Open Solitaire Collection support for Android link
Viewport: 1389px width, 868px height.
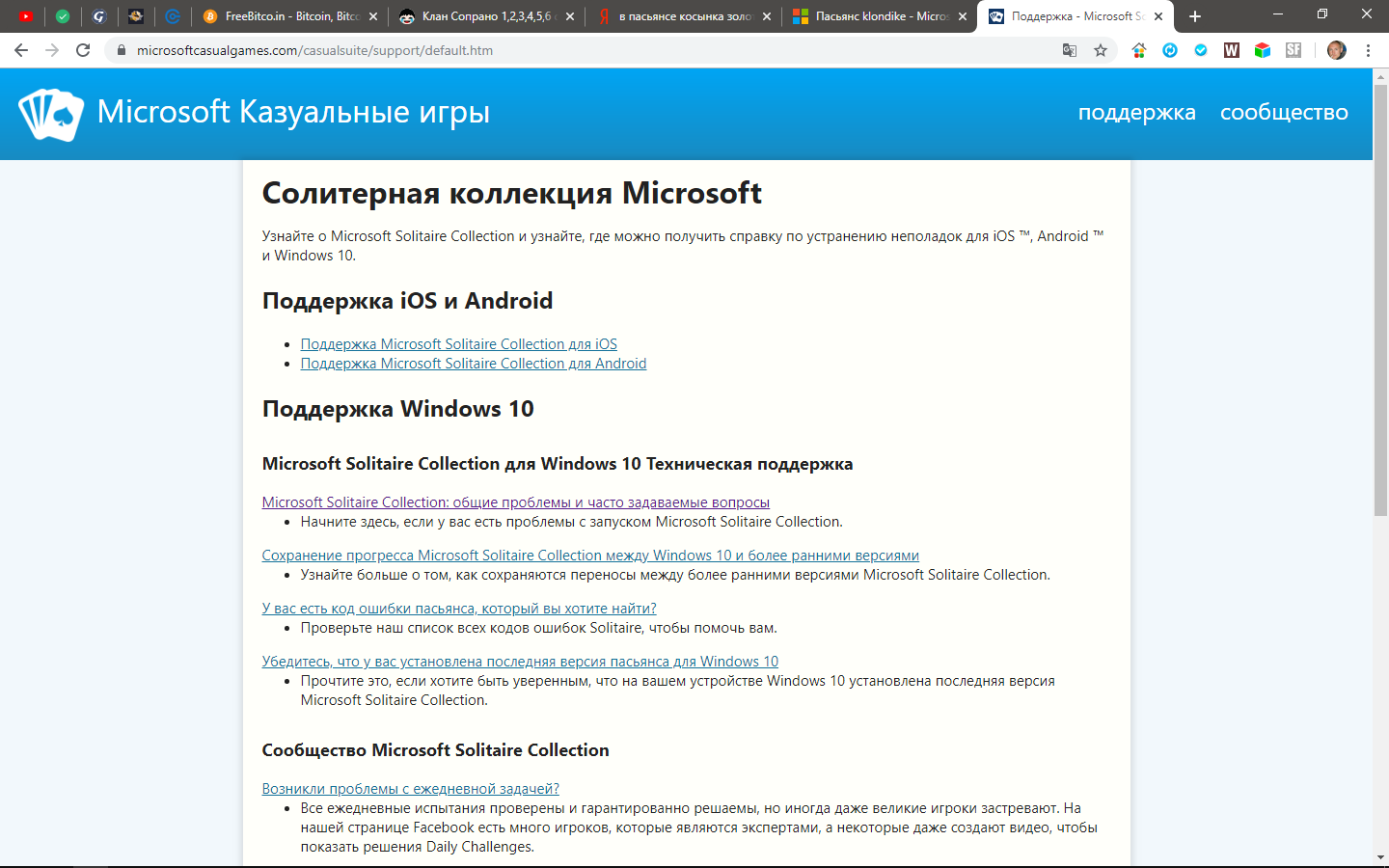474,364
